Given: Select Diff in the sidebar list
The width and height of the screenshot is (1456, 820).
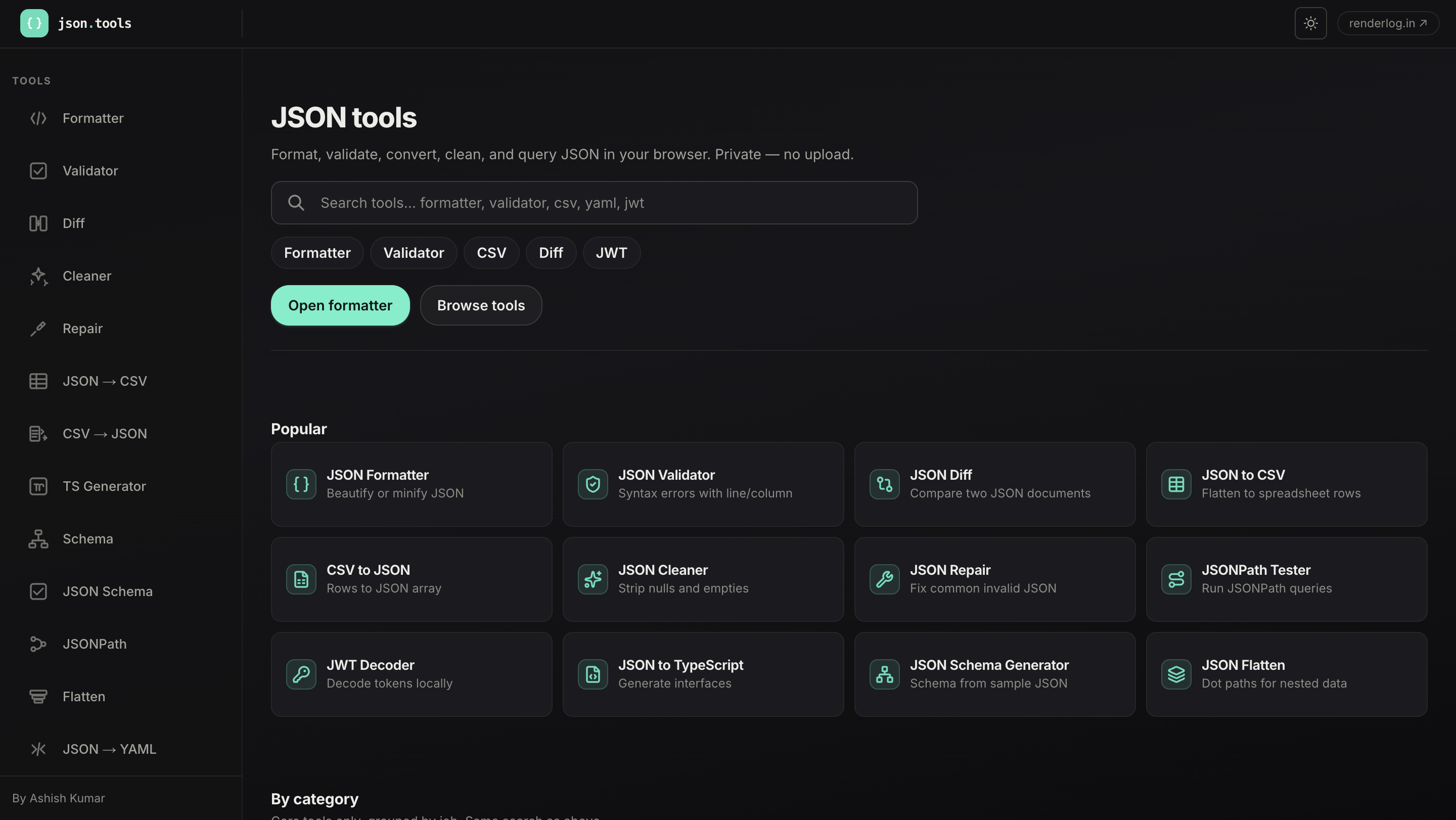Looking at the screenshot, I should [x=73, y=223].
